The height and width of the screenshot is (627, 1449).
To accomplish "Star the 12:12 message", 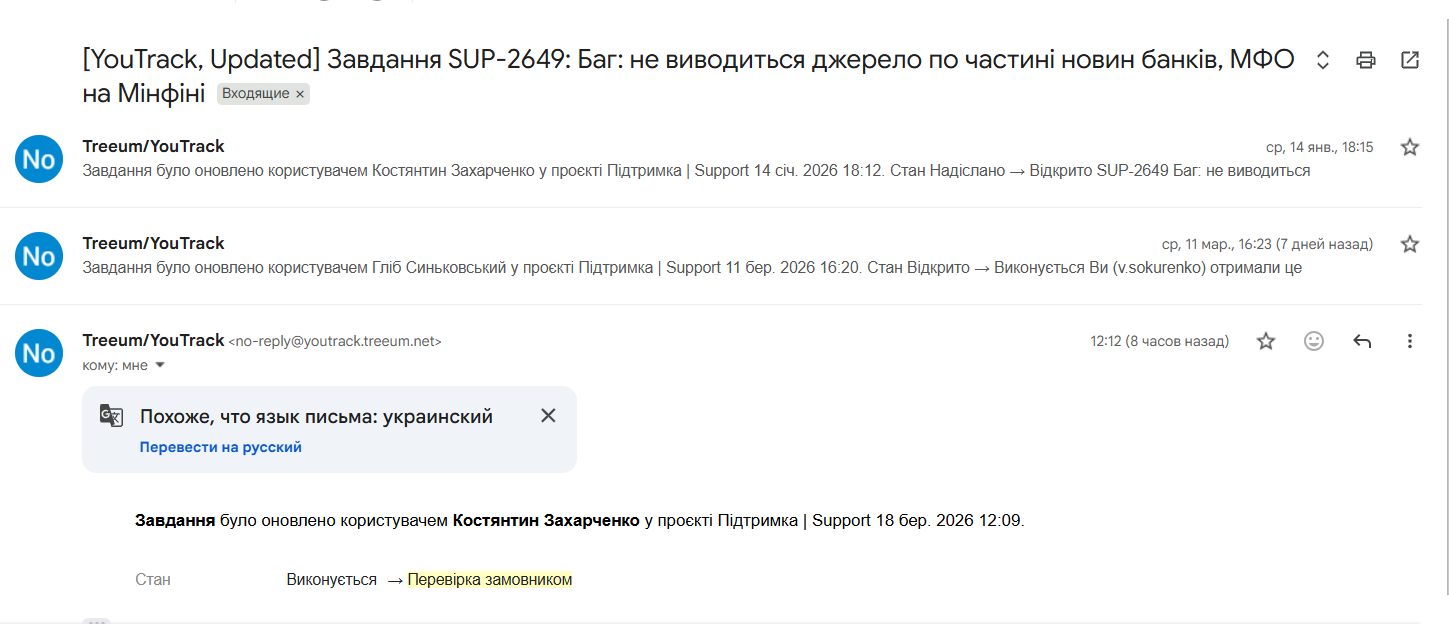I will pyautogui.click(x=1266, y=341).
